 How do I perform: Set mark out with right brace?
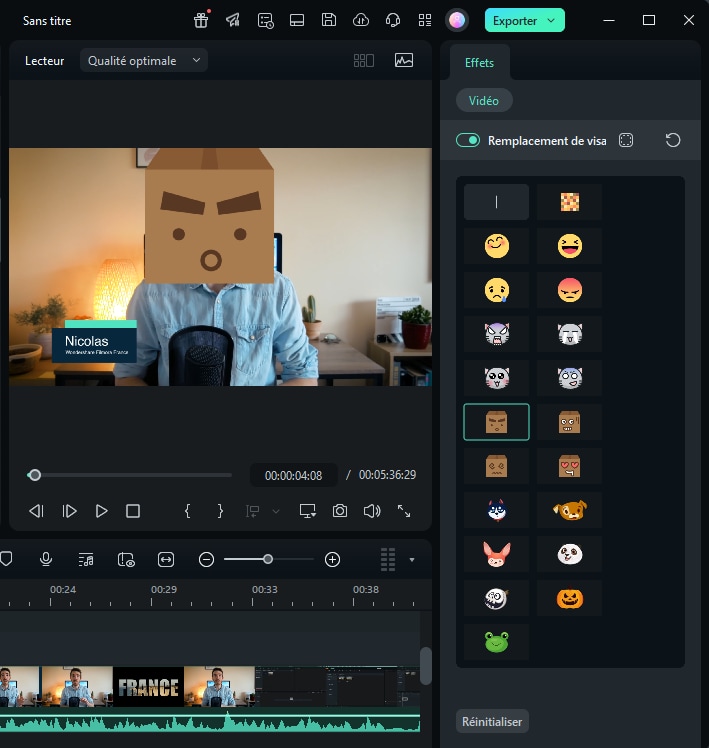(x=220, y=511)
